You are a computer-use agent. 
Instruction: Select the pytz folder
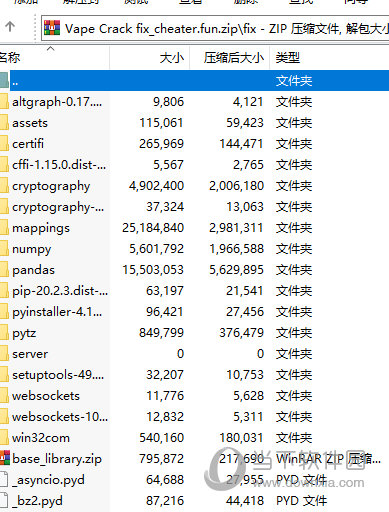click(24, 333)
